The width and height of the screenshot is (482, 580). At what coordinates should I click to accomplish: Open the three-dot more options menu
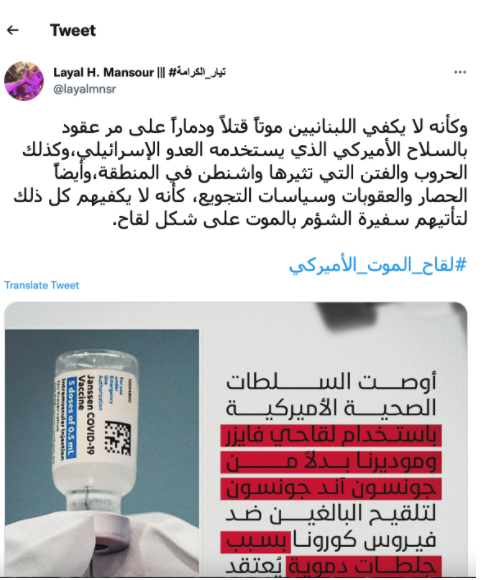tap(460, 72)
